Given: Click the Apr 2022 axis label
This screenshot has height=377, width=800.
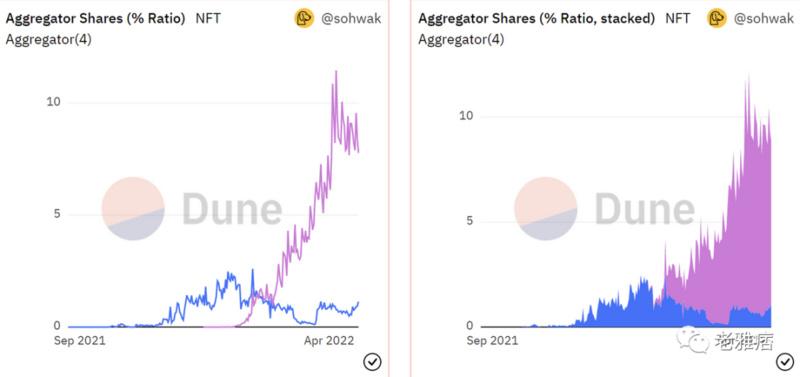Looking at the screenshot, I should click(x=329, y=341).
